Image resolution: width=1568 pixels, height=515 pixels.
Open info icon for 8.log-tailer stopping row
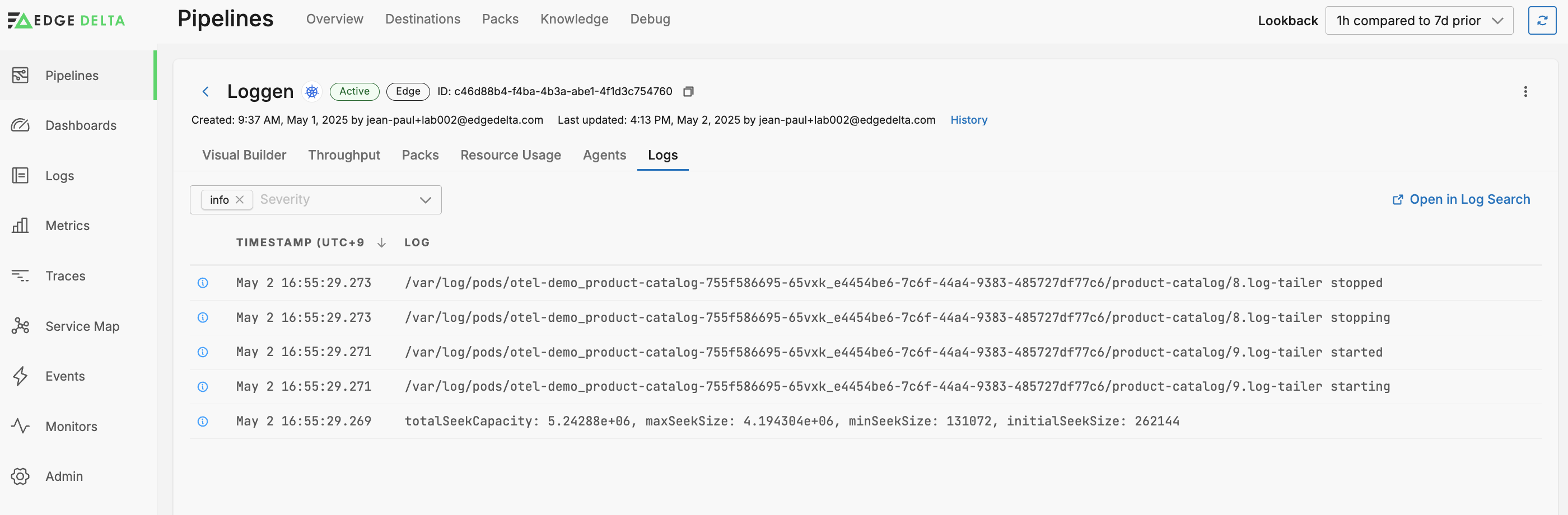point(203,318)
